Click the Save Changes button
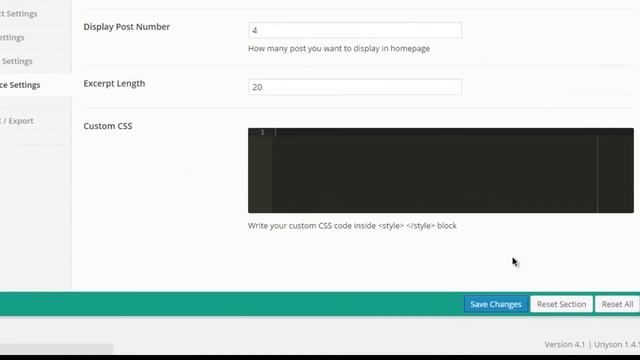The width and height of the screenshot is (640, 360). (496, 304)
